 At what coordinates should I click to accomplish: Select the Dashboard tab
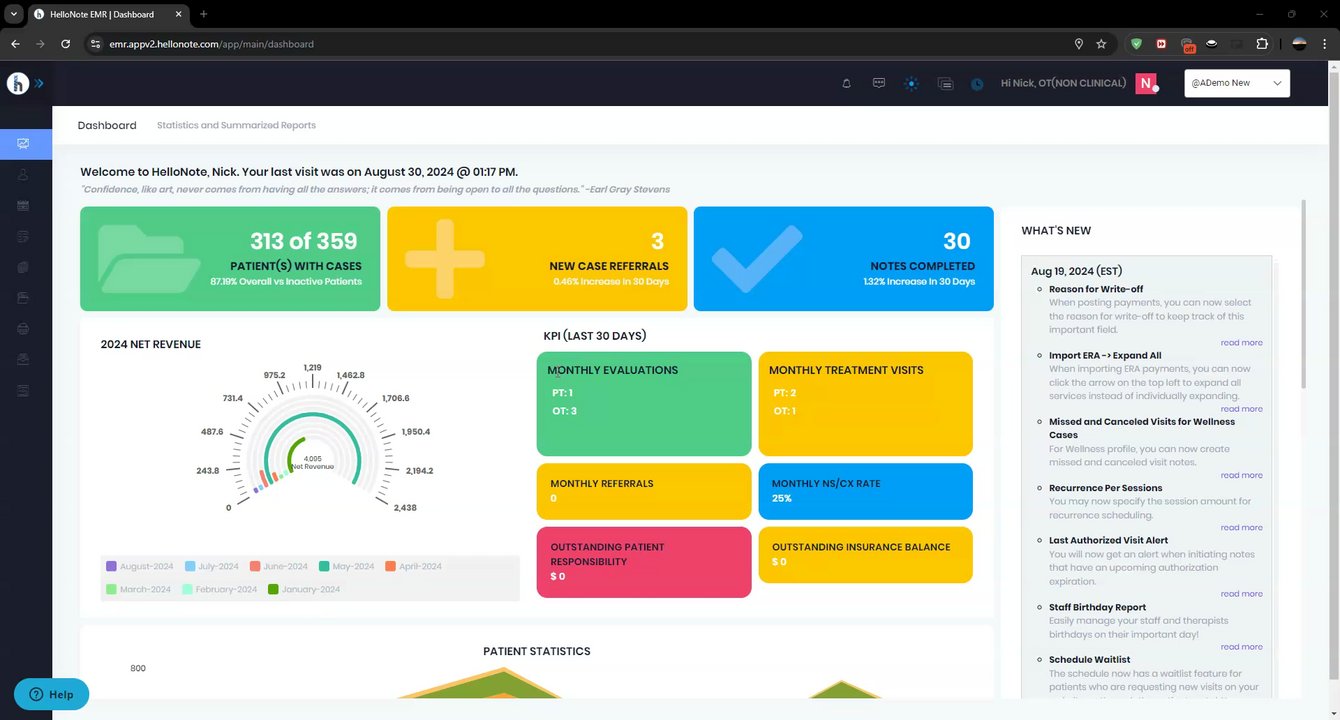pos(107,125)
